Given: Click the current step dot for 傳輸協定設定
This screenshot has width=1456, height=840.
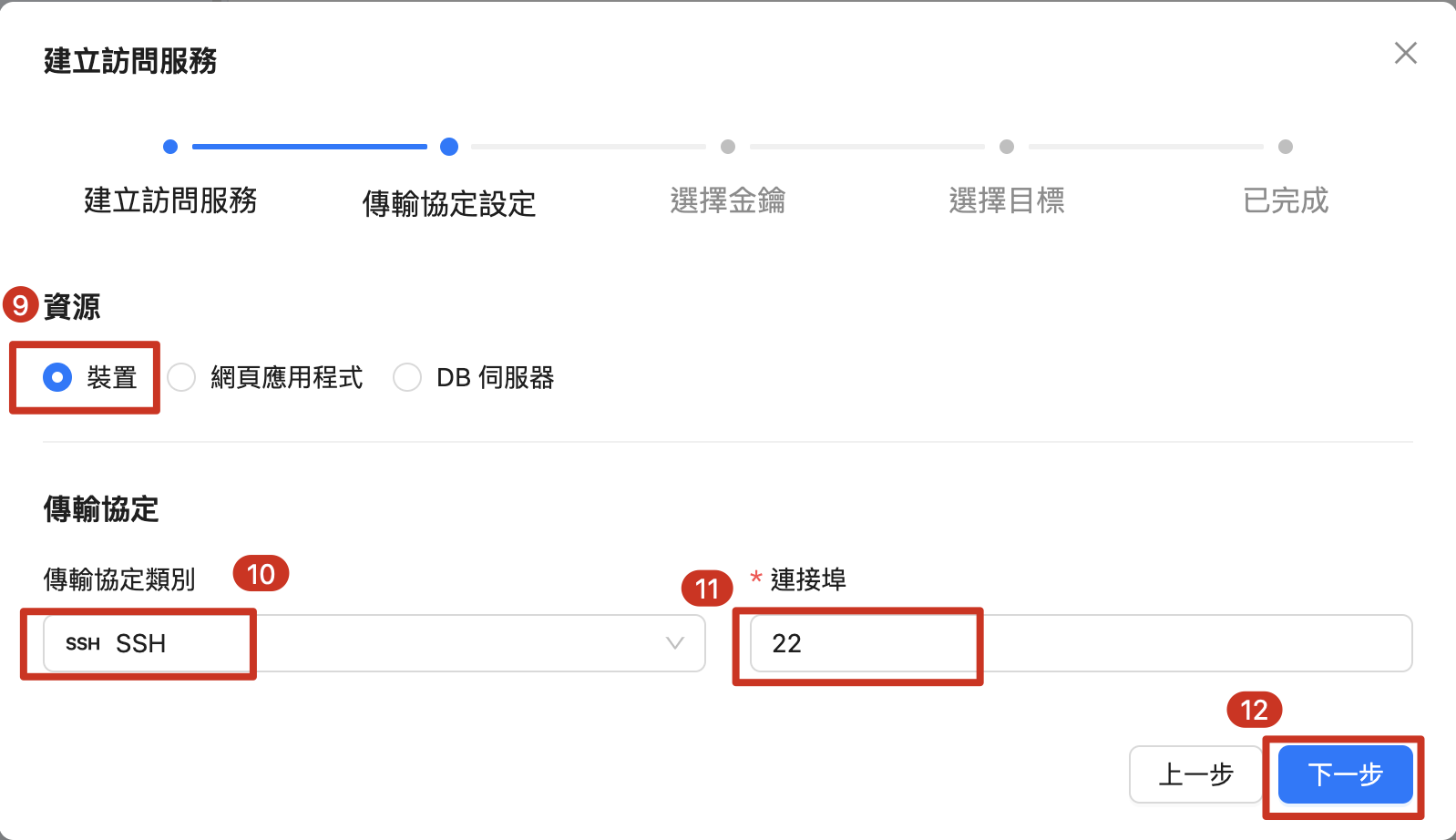Looking at the screenshot, I should 449,147.
